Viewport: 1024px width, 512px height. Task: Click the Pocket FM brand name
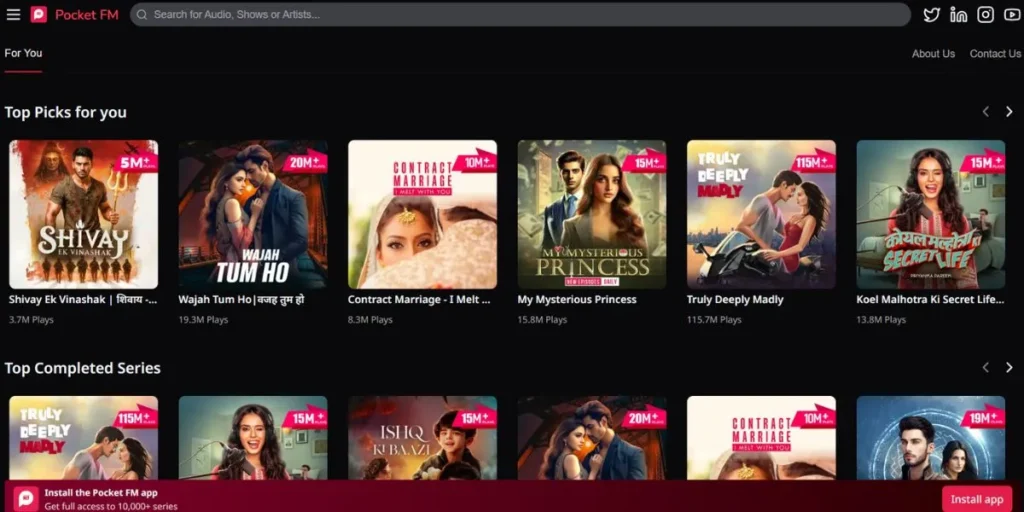[x=87, y=14]
